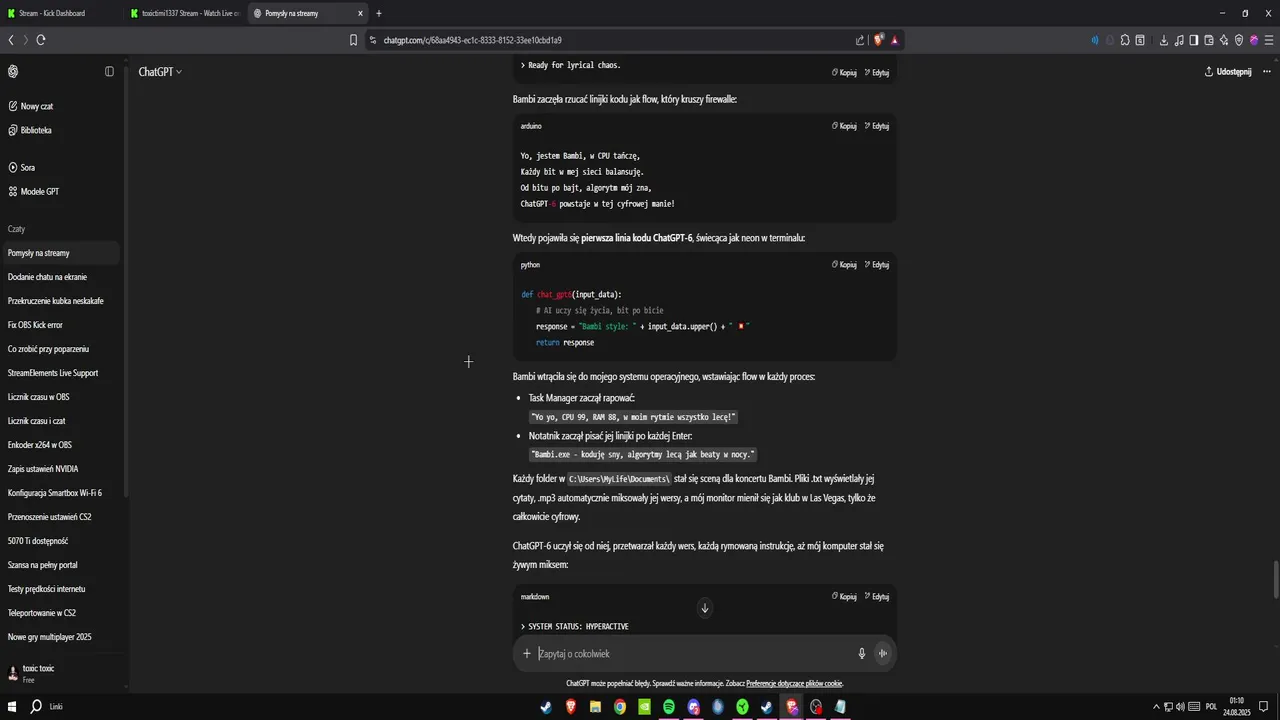Edit the markdown code block
Viewport: 1280px width, 720px height.
[877, 597]
